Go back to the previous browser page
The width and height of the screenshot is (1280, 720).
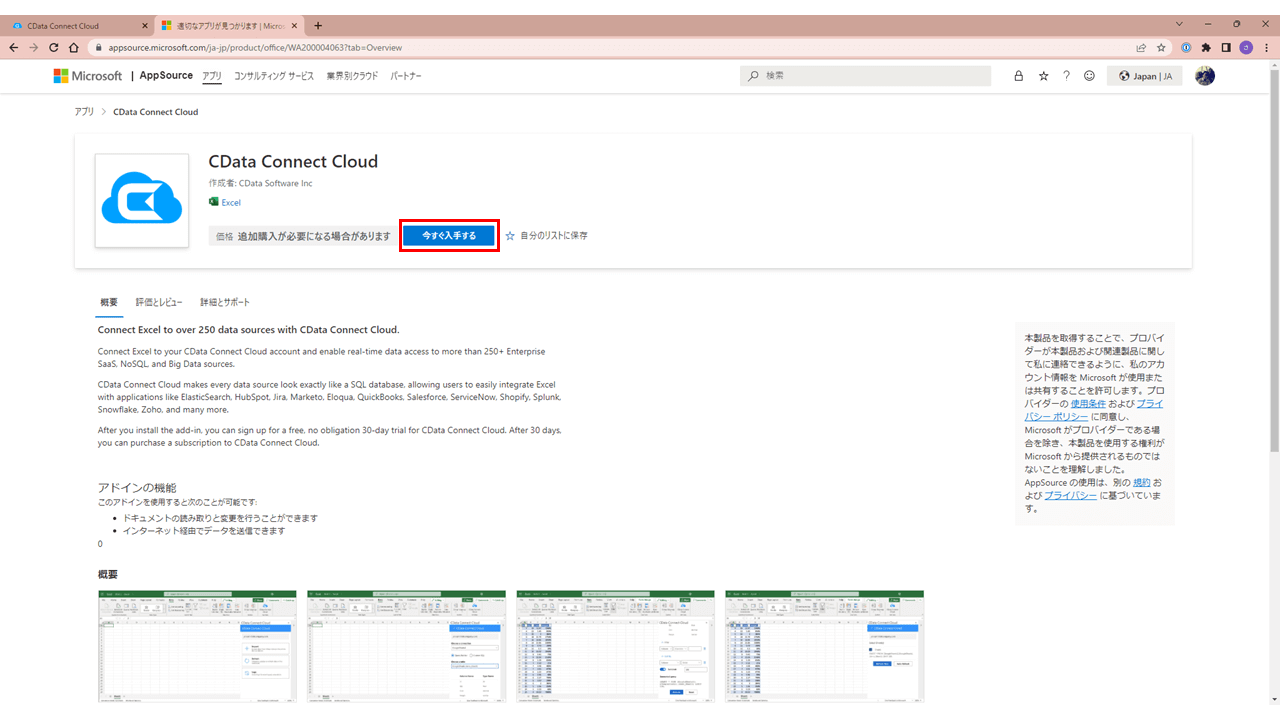tap(14, 47)
